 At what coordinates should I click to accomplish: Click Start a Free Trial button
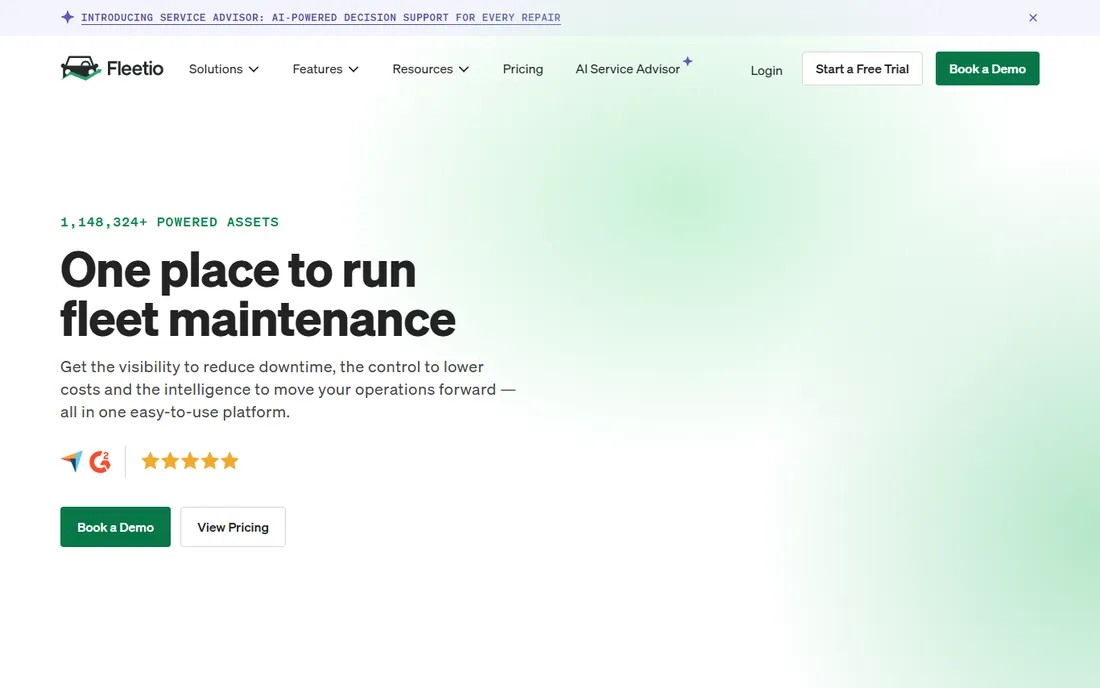point(862,69)
